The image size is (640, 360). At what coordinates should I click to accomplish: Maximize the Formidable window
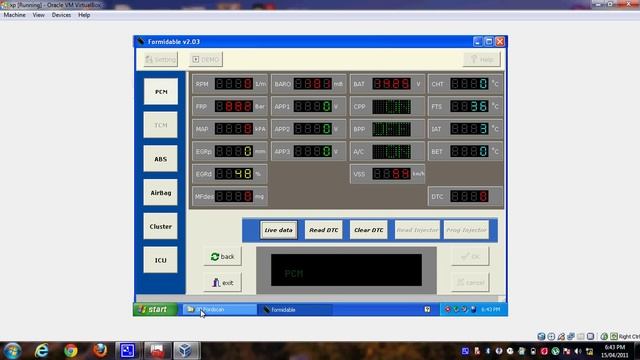(x=489, y=41)
